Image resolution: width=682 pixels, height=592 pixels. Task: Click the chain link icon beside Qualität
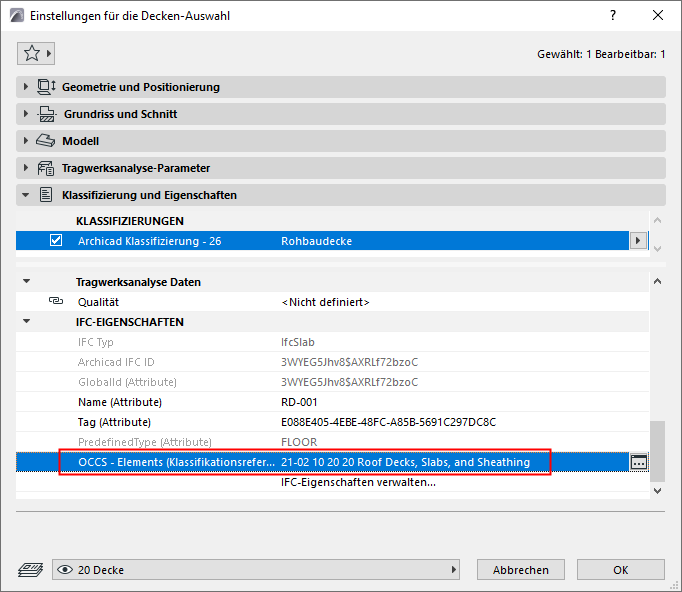[56, 301]
